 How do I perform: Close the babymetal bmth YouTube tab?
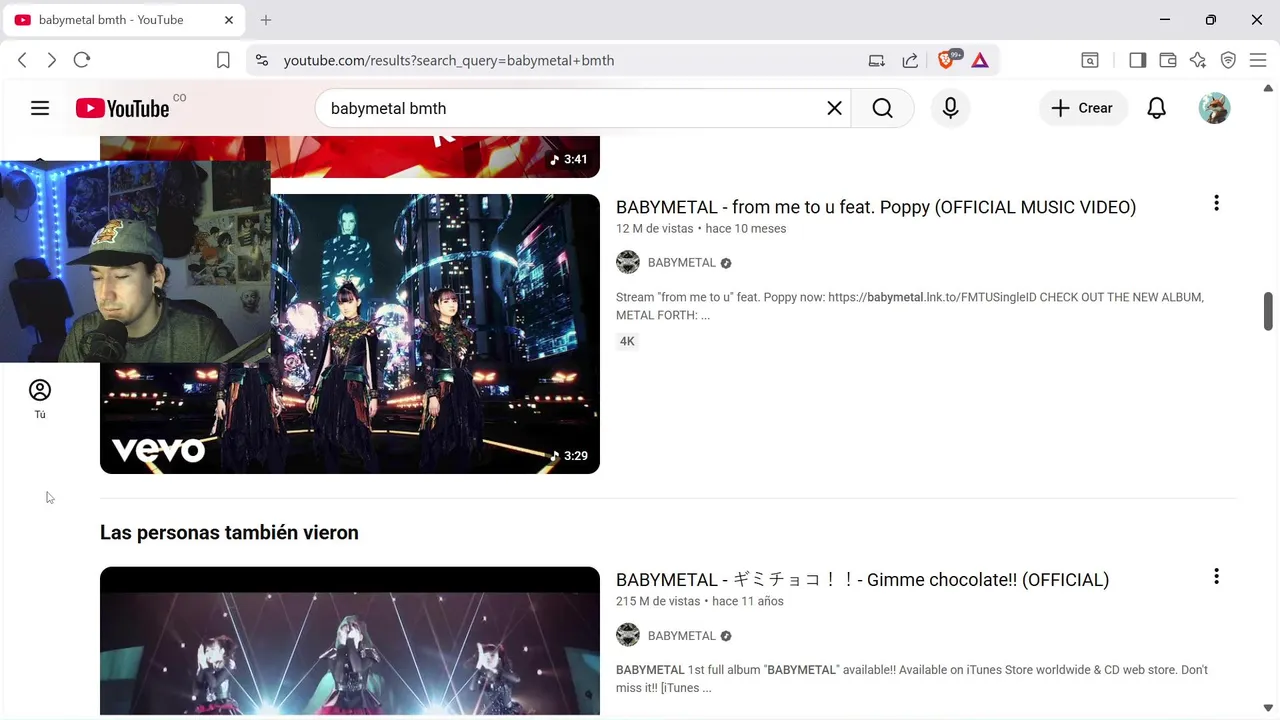[229, 20]
